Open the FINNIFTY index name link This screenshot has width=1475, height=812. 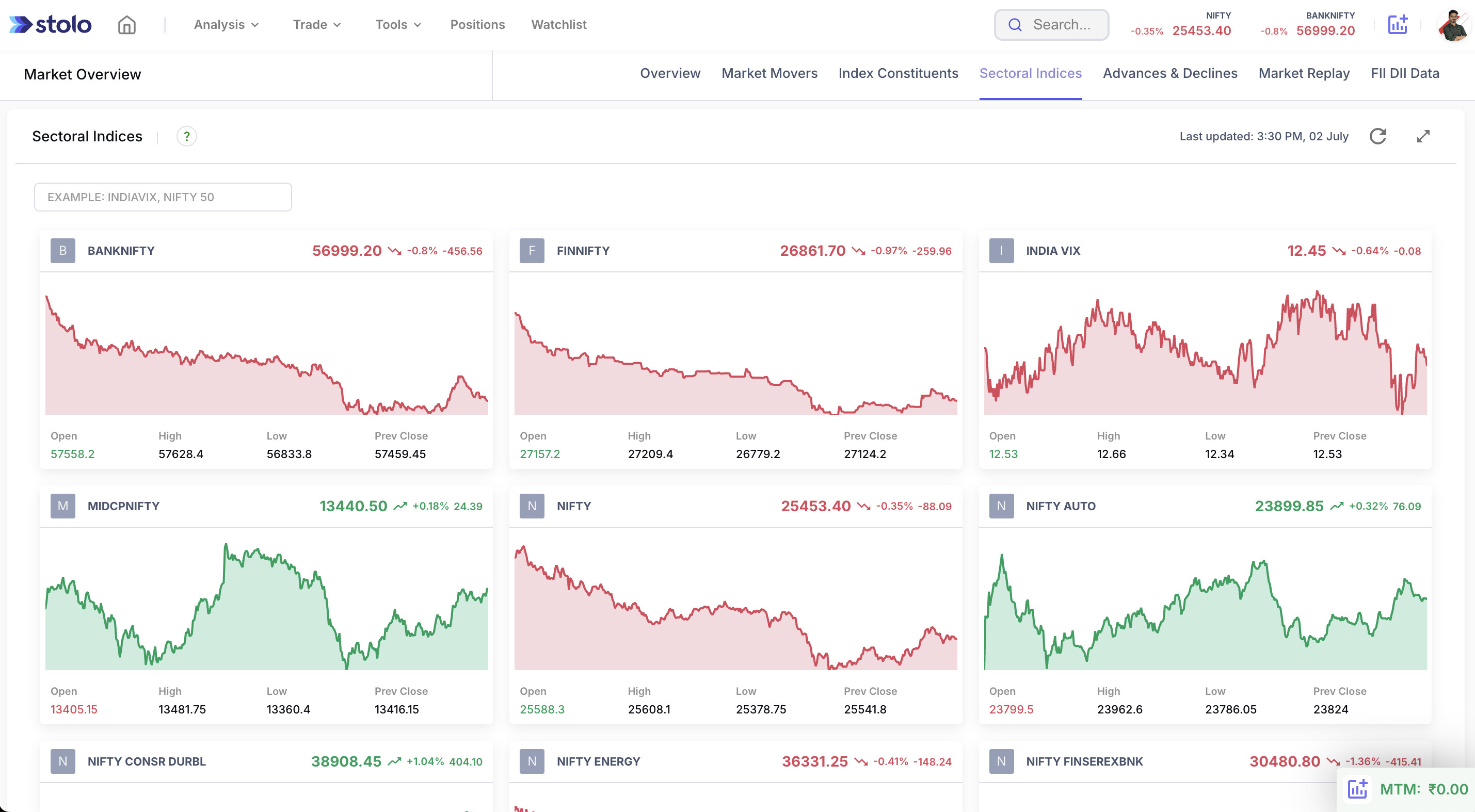tap(583, 251)
